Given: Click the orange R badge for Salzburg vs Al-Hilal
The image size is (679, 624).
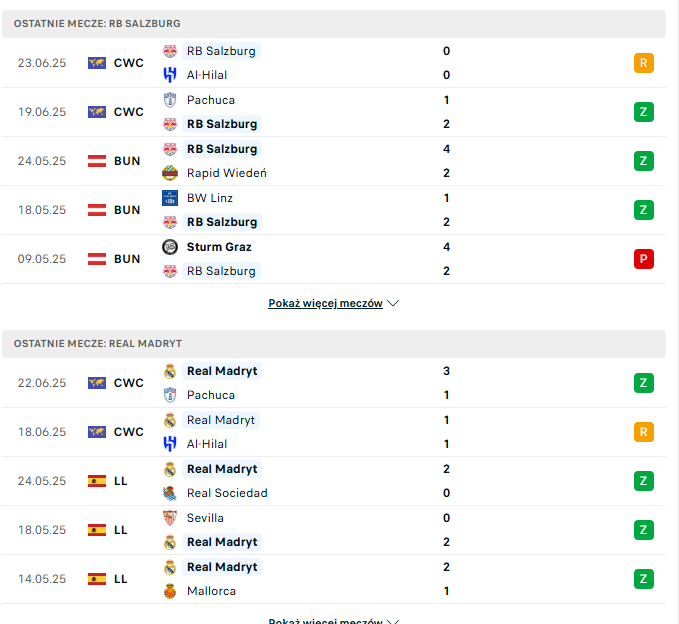Looking at the screenshot, I should [x=643, y=63].
